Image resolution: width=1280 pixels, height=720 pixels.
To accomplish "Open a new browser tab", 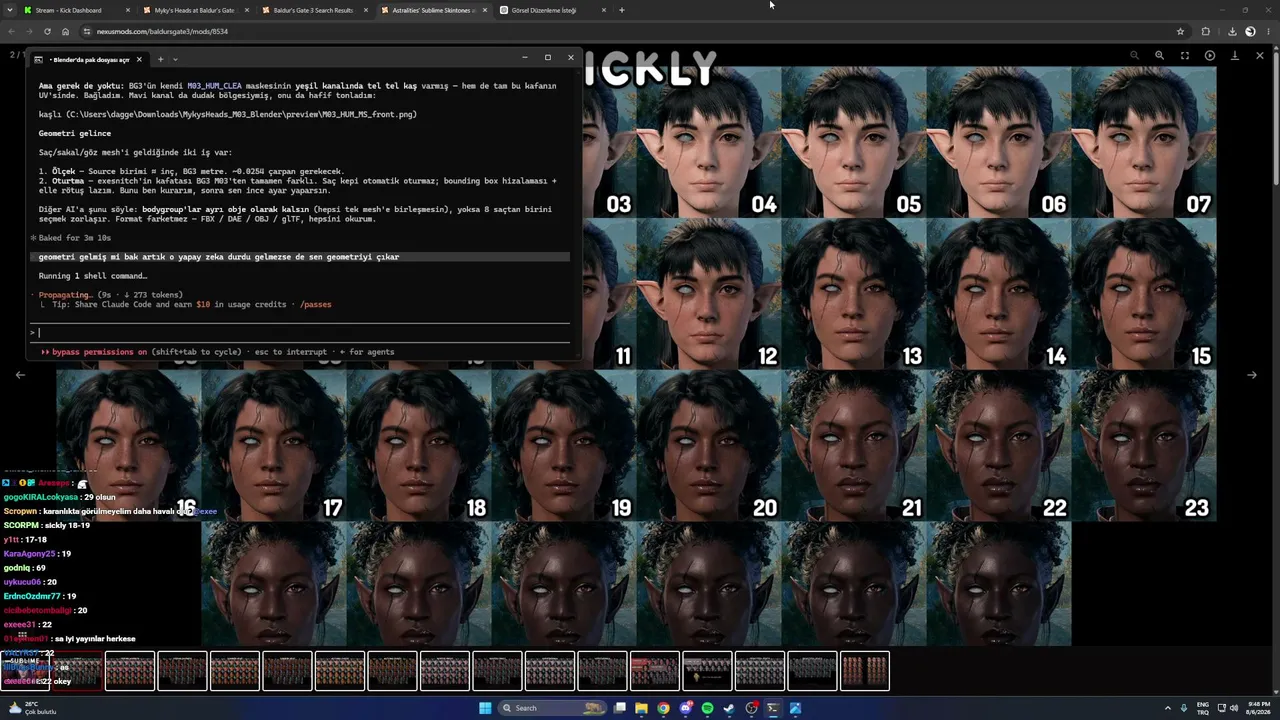I will [621, 10].
